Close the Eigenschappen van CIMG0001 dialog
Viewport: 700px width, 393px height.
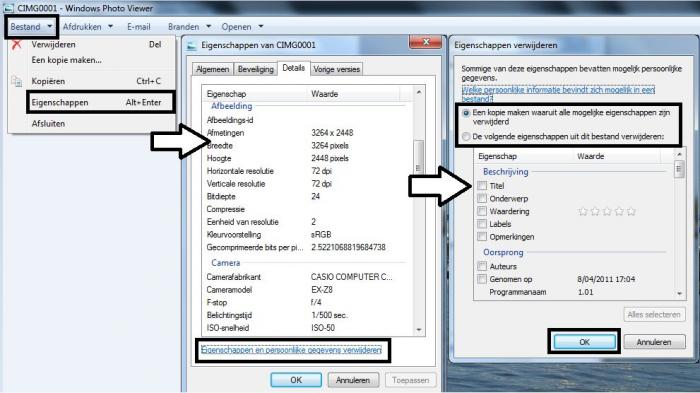tap(425, 42)
